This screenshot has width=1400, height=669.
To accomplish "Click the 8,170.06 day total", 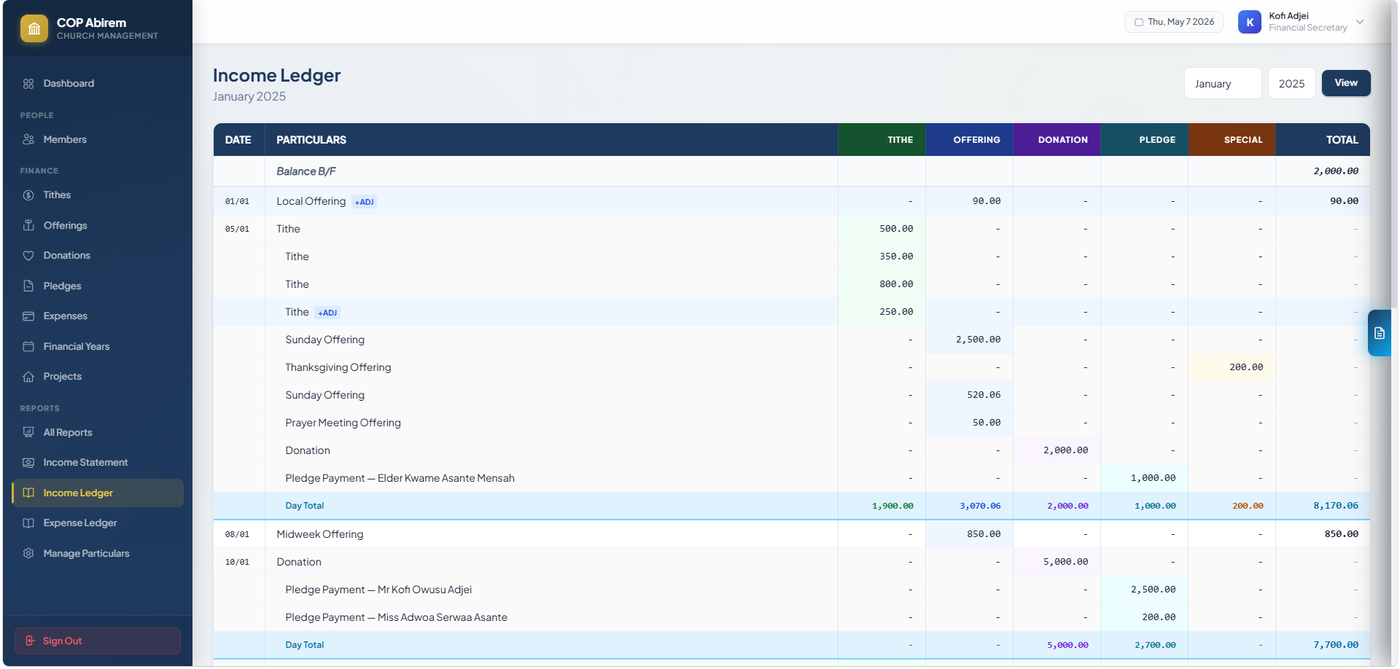I will [1336, 506].
